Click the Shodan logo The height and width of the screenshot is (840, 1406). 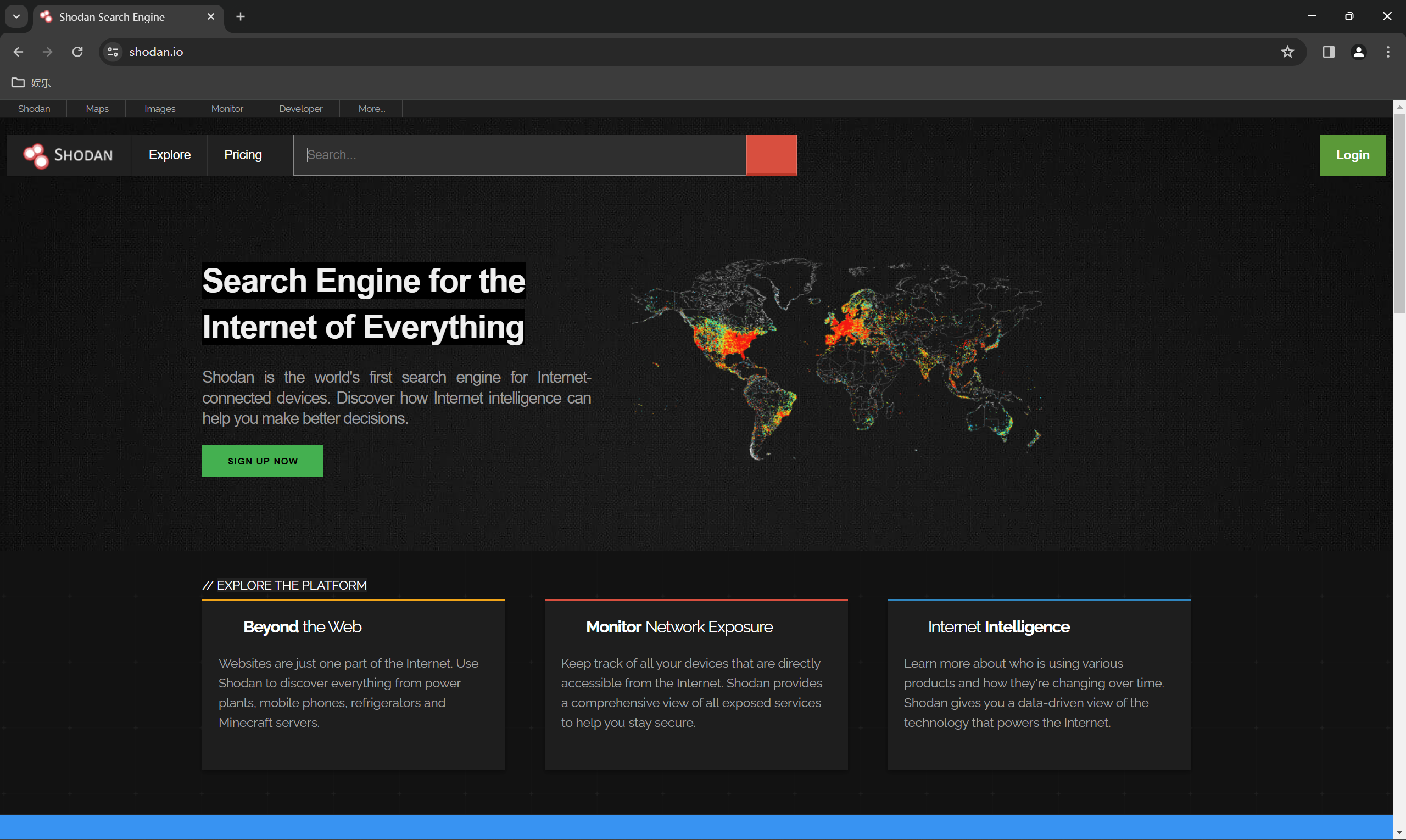point(69,155)
